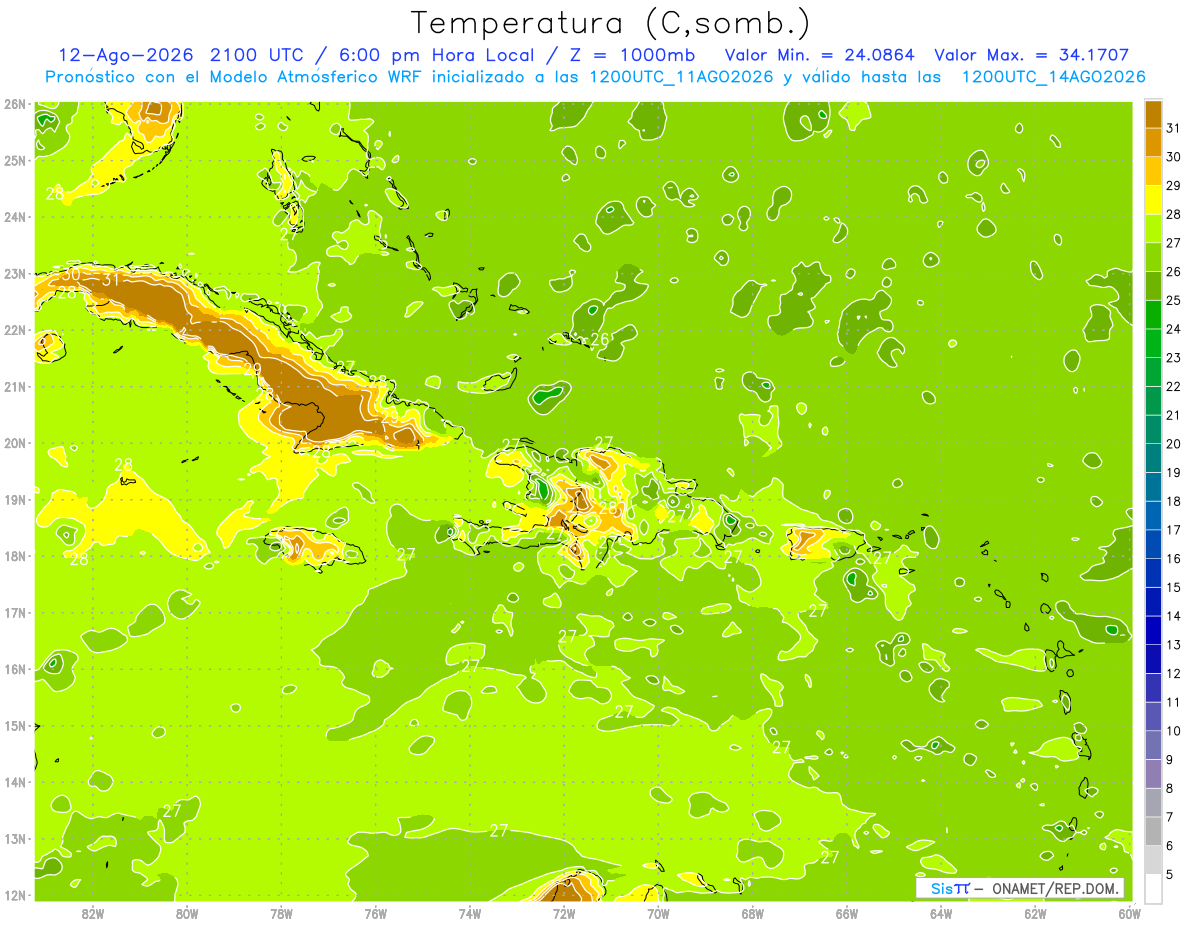
Task: Click the gray legend band between 6 and 7
Action: (1153, 831)
